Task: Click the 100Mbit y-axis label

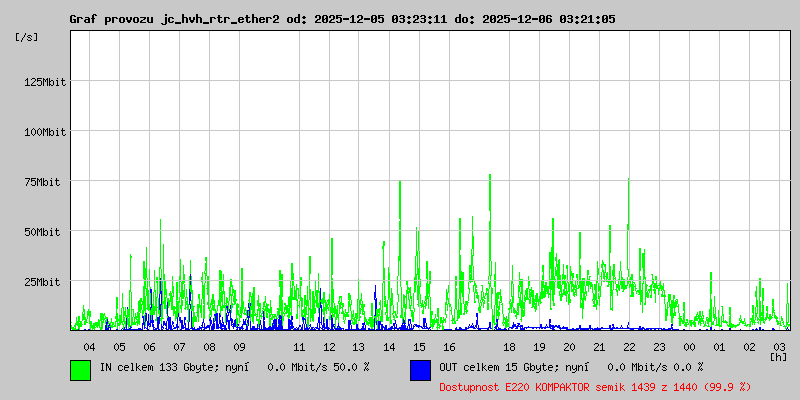Action: point(45,132)
